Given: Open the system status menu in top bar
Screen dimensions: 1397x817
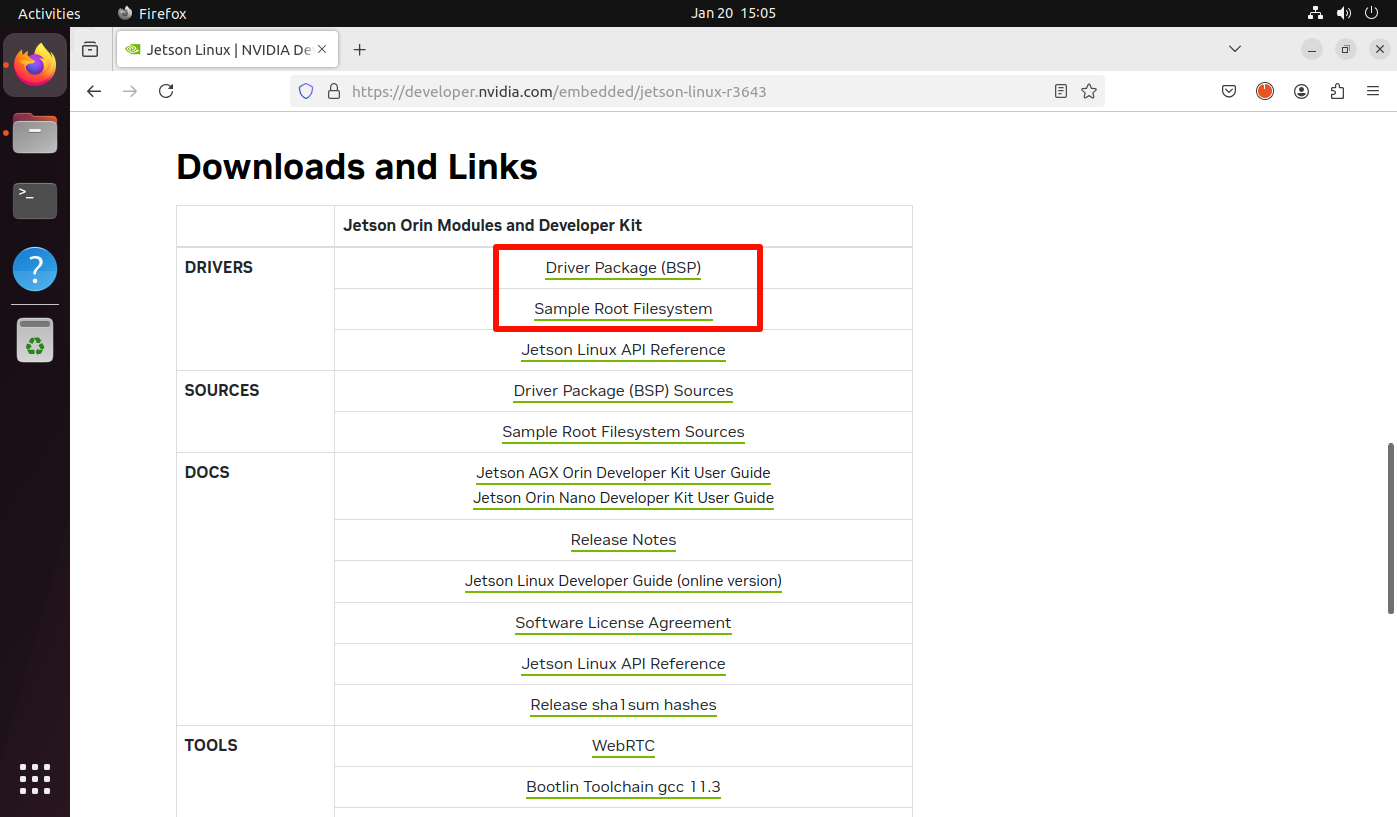Looking at the screenshot, I should 1344,13.
